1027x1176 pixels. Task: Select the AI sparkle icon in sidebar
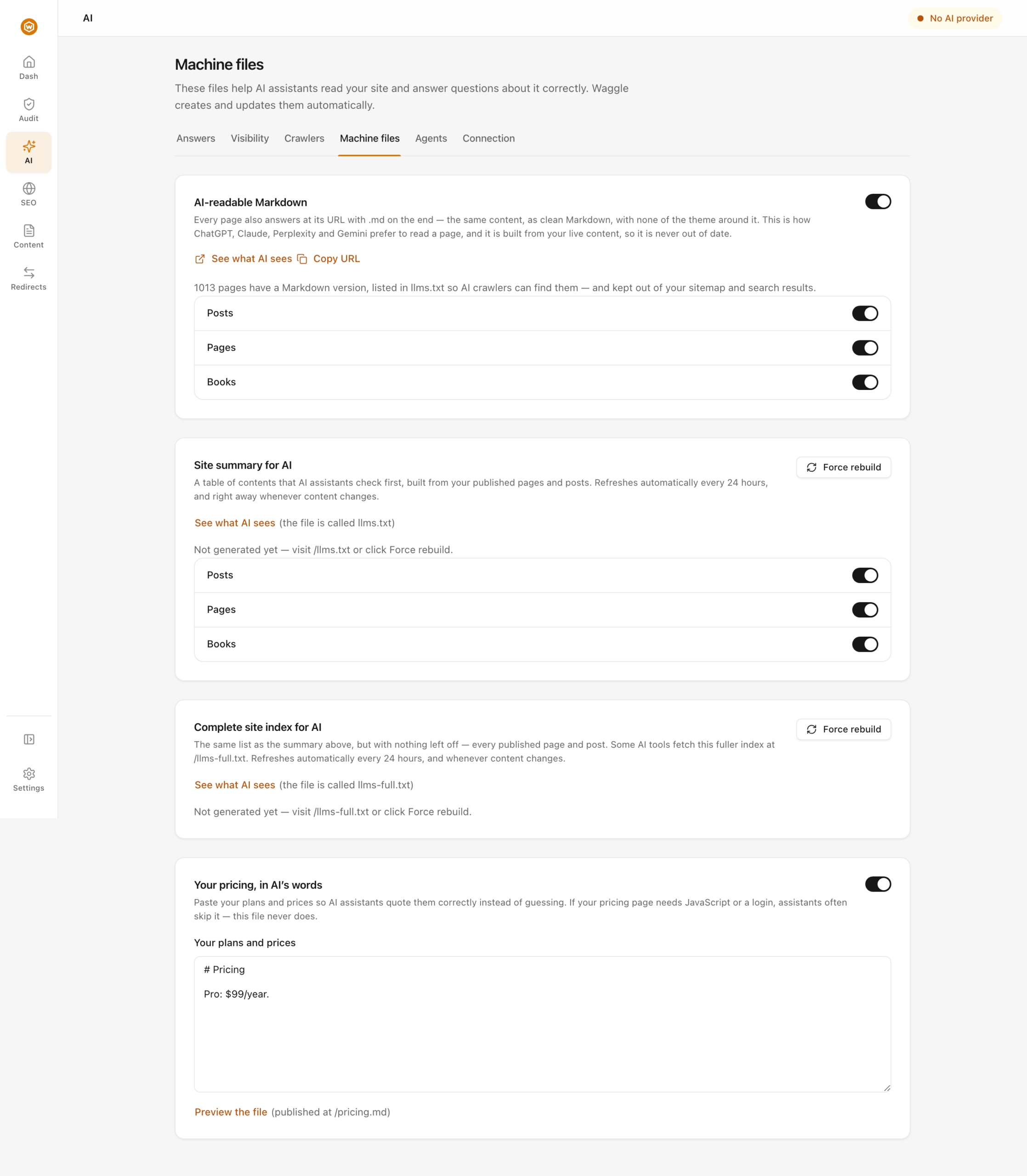(x=28, y=146)
